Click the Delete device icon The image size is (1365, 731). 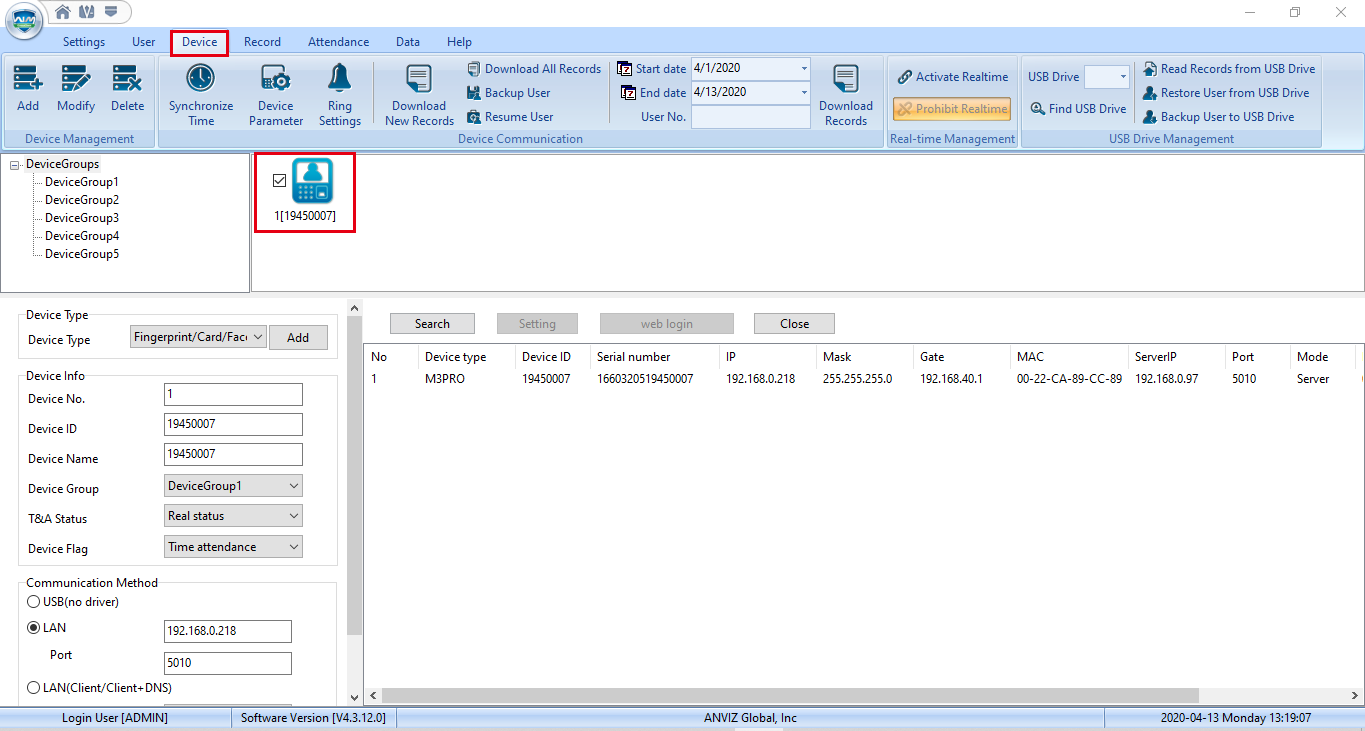tap(127, 79)
